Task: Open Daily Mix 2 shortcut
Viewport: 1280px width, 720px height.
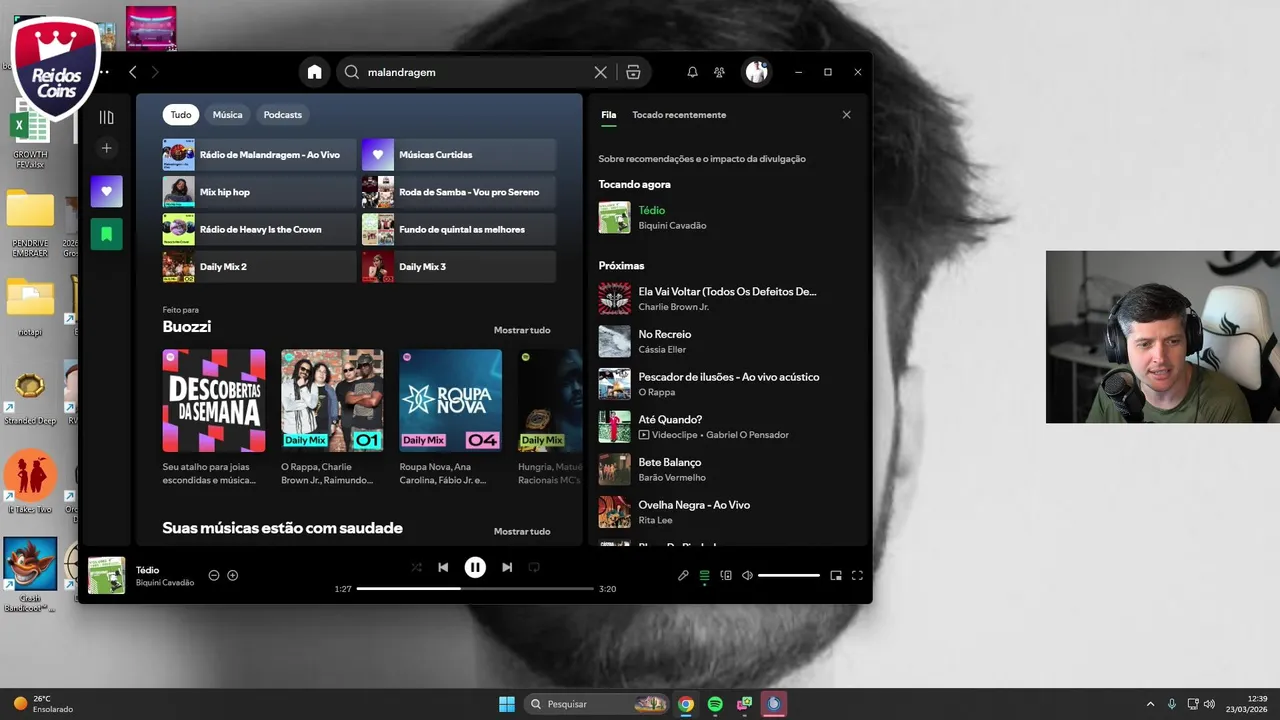Action: click(x=259, y=267)
